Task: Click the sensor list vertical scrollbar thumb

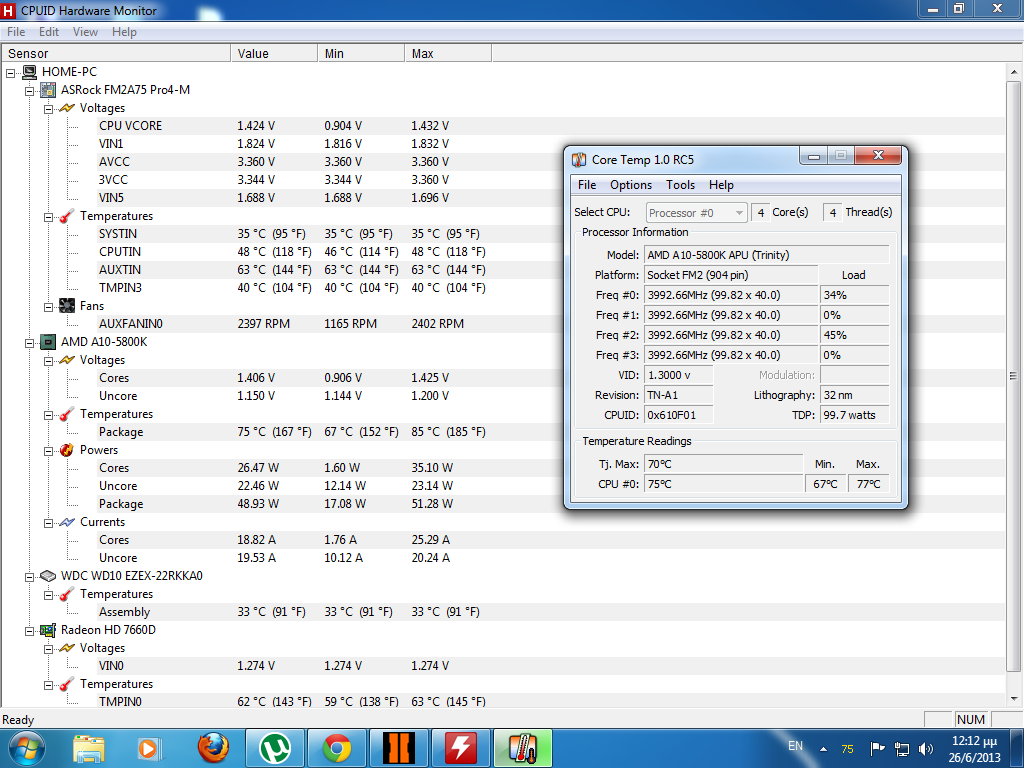Action: point(1014,376)
